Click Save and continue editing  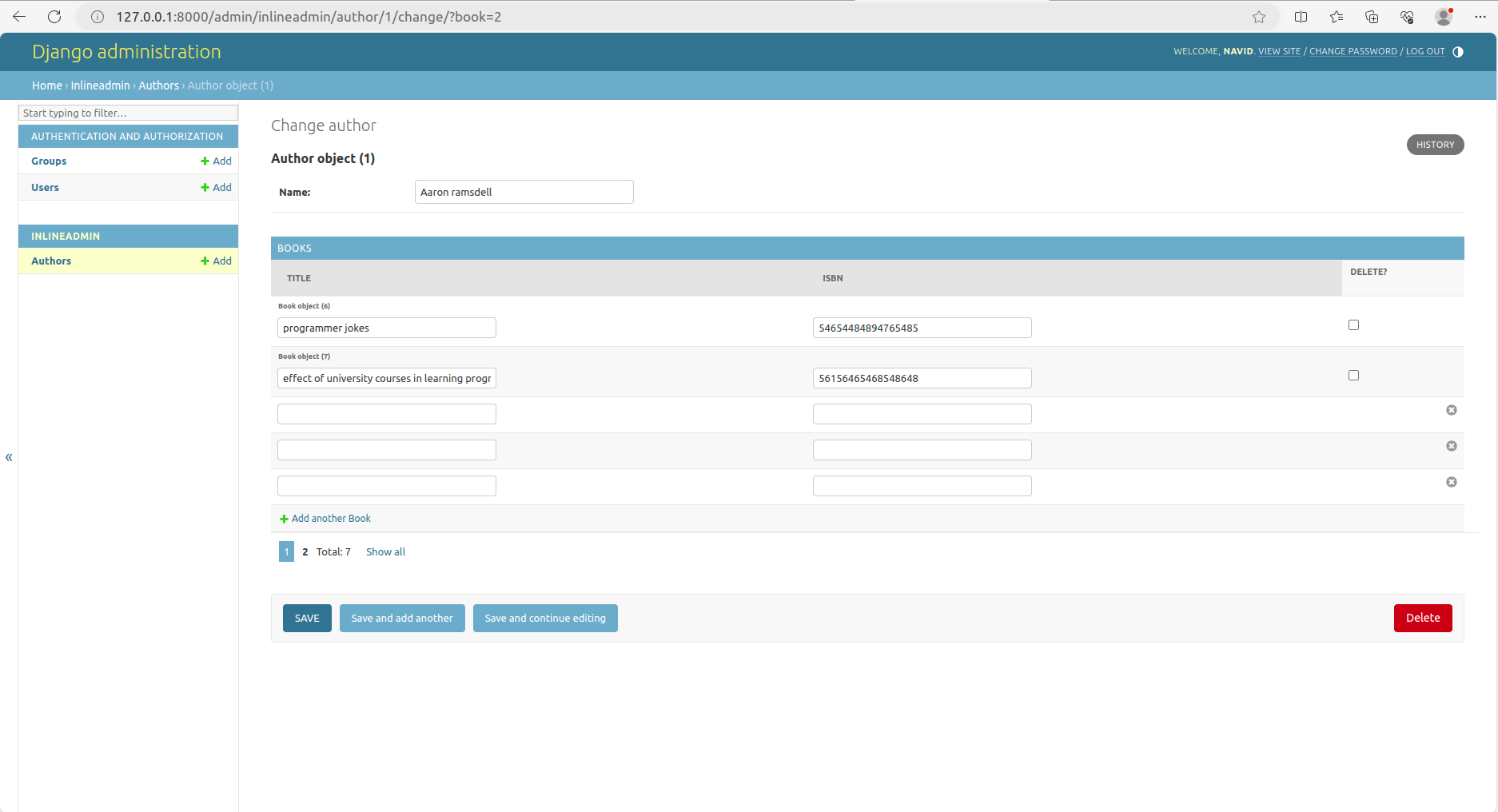click(x=545, y=618)
